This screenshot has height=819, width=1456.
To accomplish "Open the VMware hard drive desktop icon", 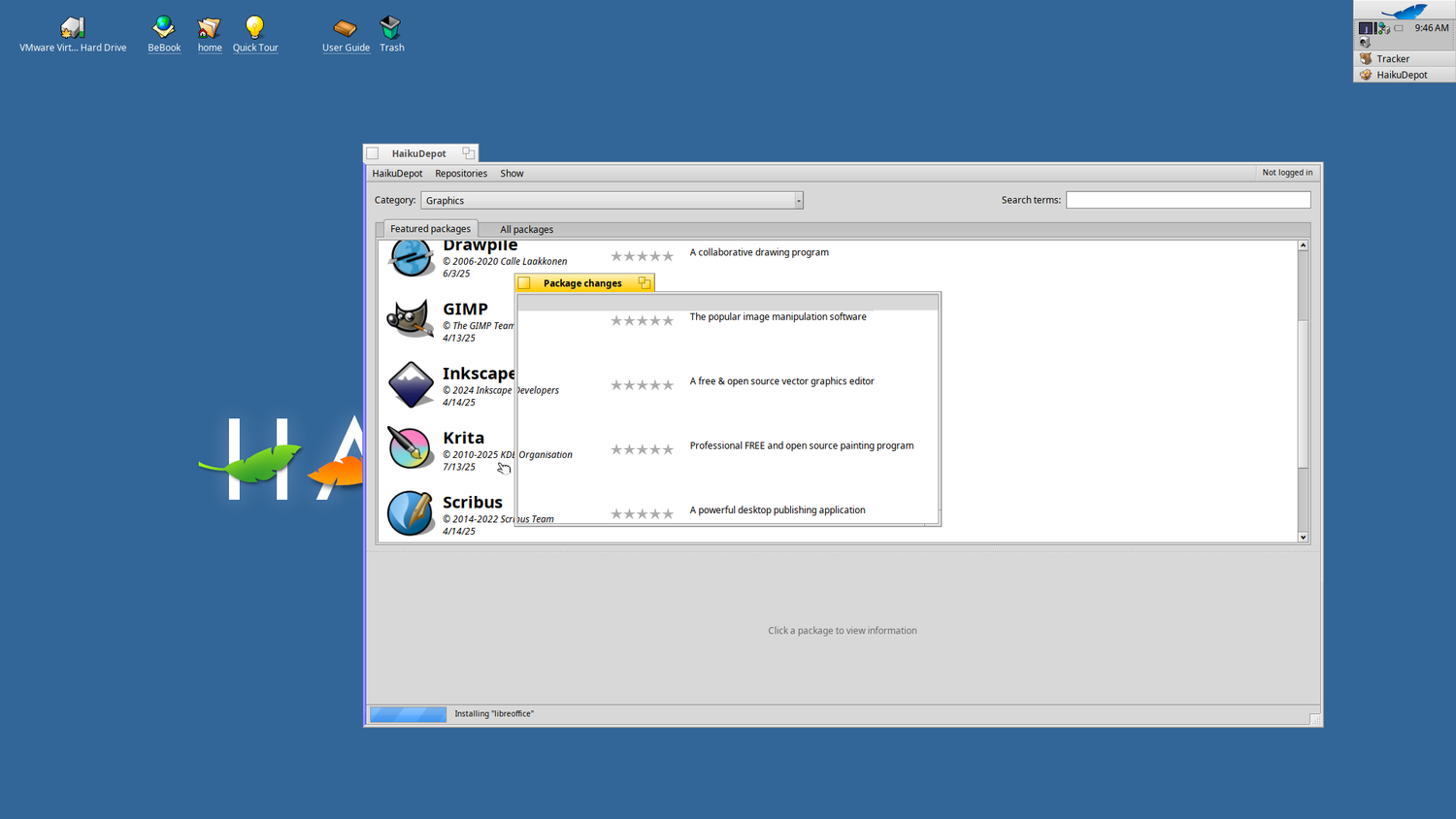I will pyautogui.click(x=73, y=27).
